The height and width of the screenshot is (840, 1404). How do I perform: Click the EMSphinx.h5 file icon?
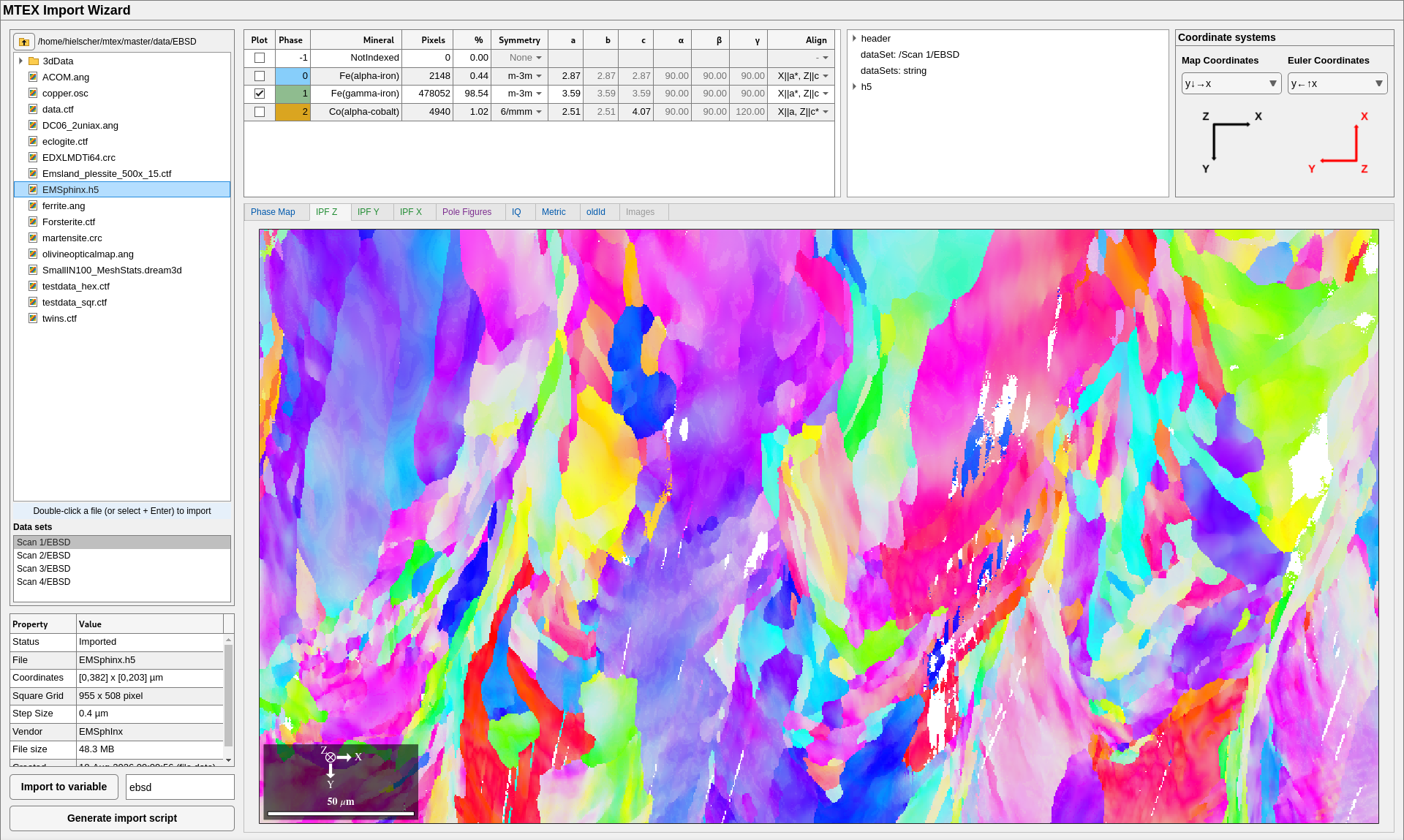33,190
